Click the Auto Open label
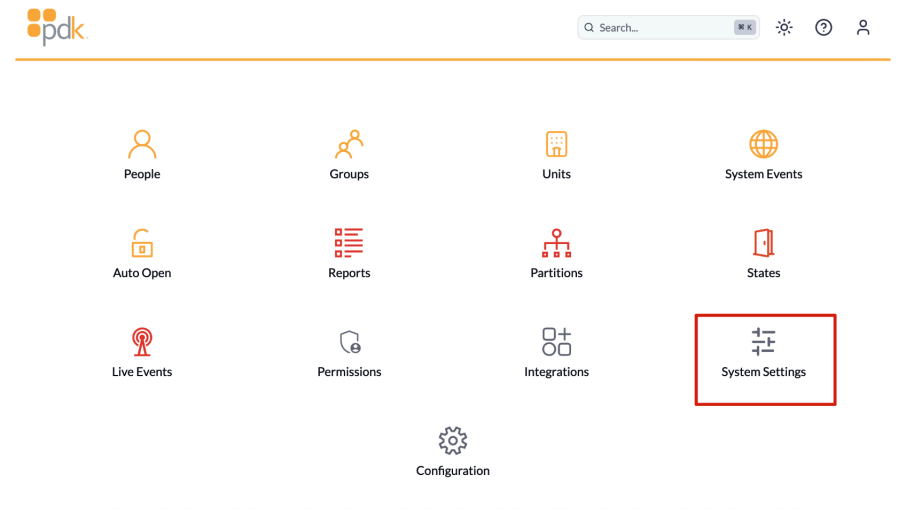The height and width of the screenshot is (510, 903). pos(142,273)
